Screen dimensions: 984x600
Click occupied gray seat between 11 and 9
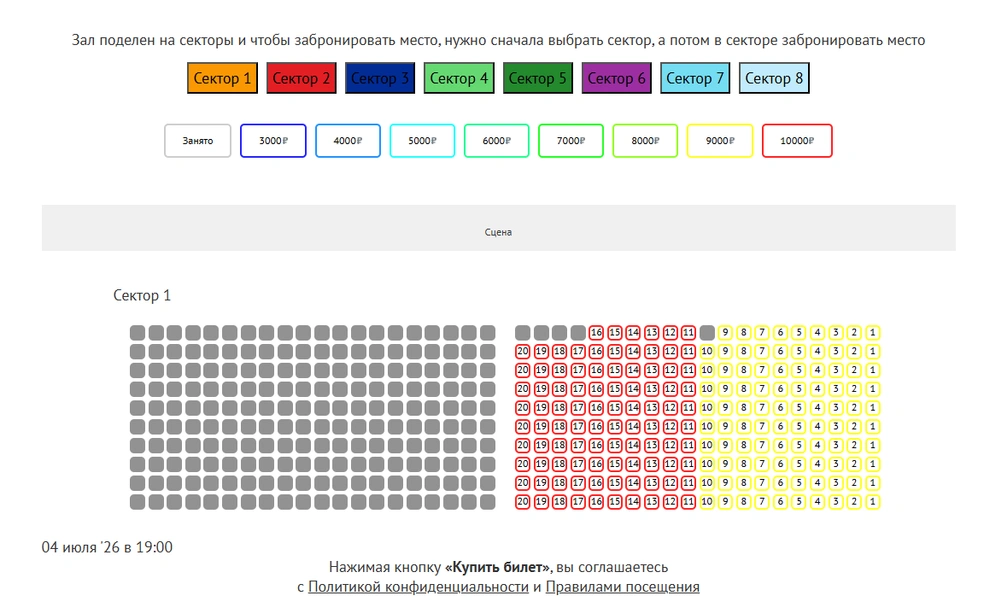(x=707, y=333)
